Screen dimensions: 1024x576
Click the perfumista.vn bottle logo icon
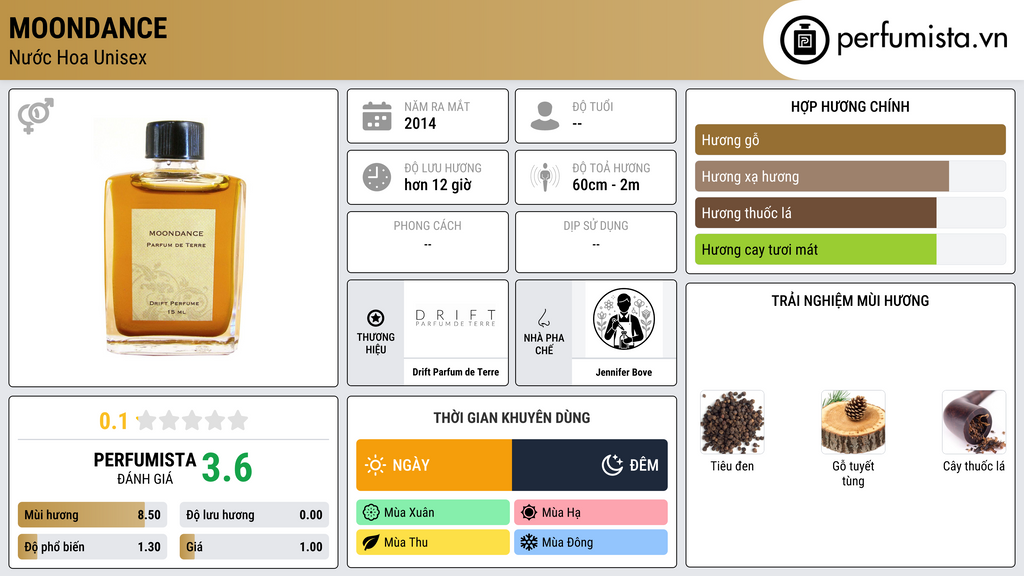tap(804, 40)
